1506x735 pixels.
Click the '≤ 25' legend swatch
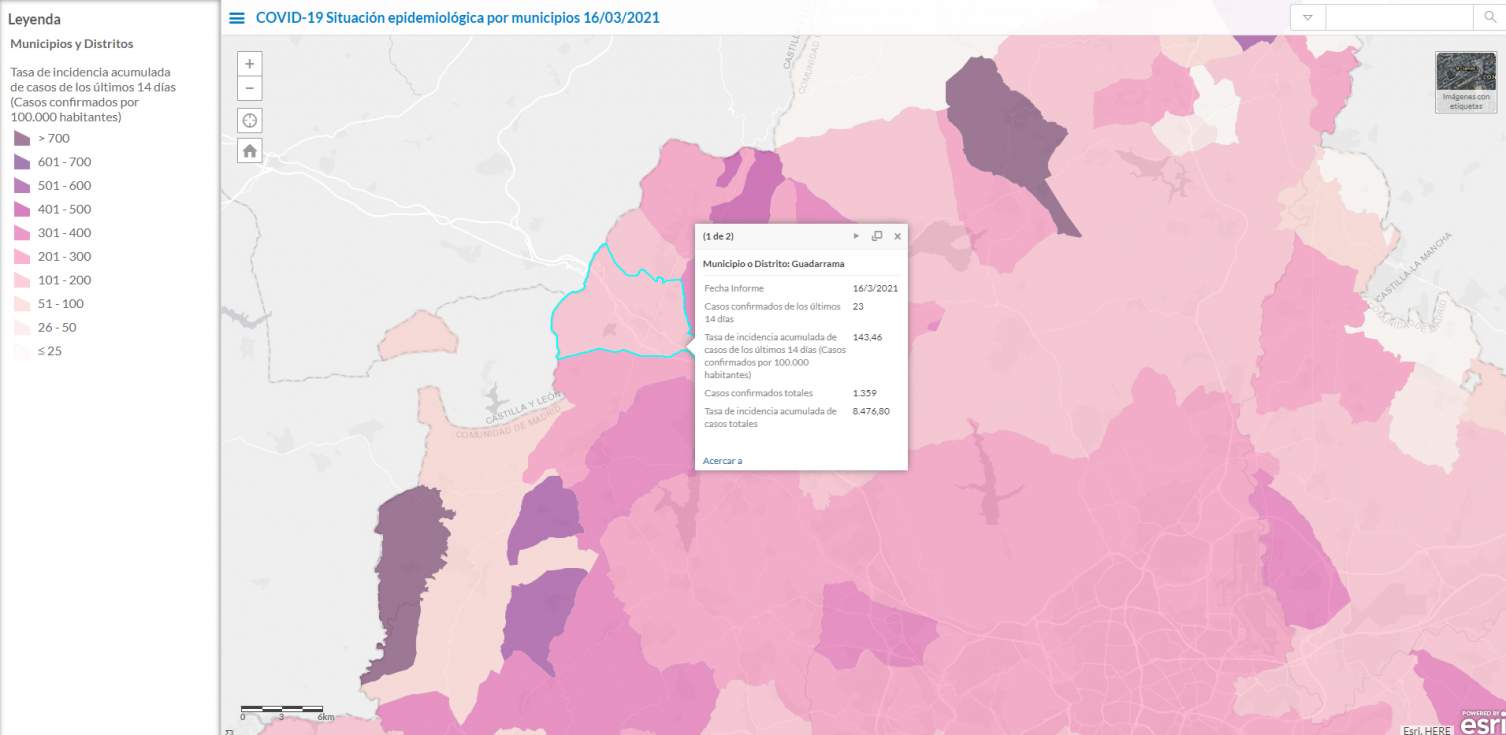tap(22, 351)
